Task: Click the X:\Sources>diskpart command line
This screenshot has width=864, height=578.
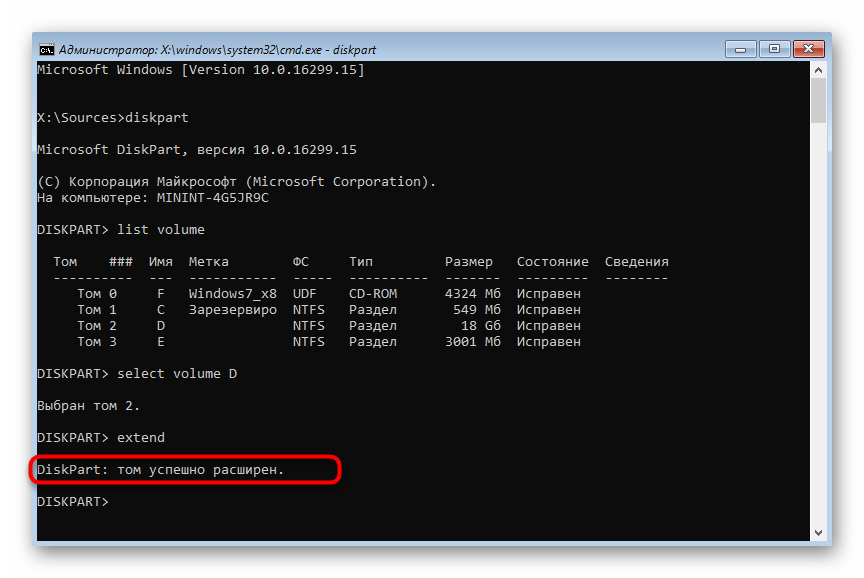Action: tap(112, 118)
